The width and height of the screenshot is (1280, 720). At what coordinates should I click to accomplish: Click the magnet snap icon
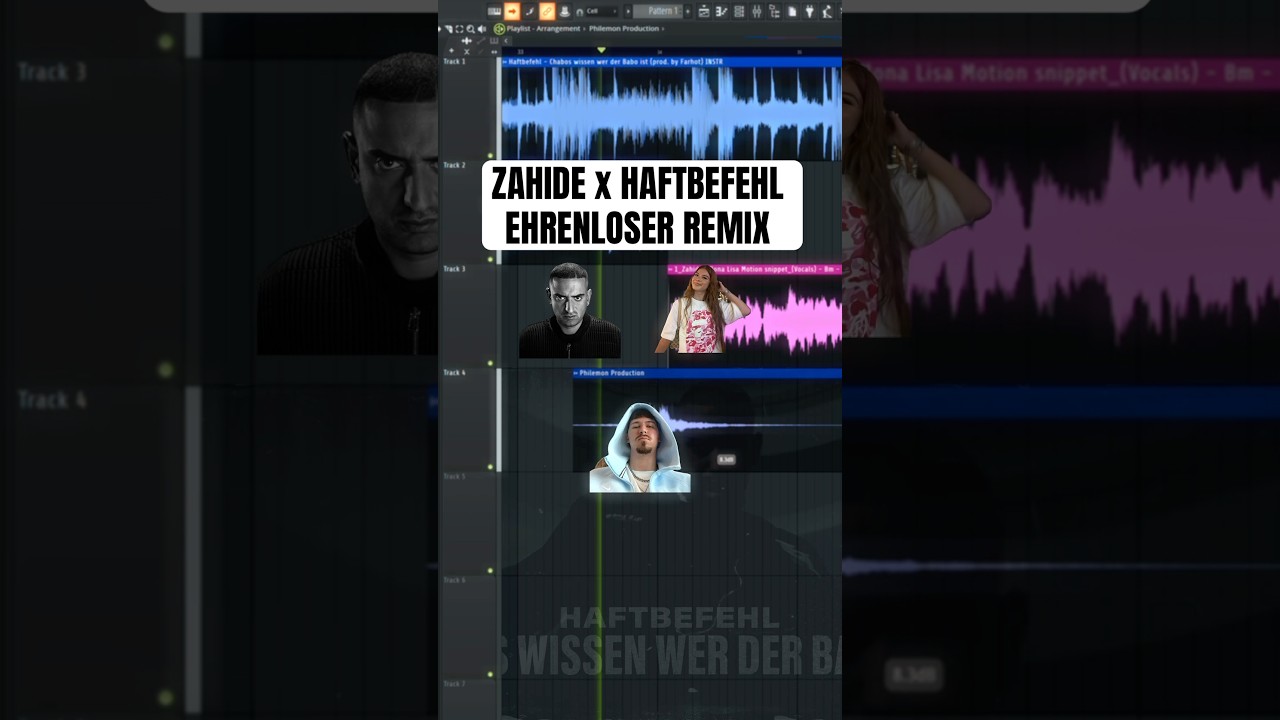tap(579, 12)
